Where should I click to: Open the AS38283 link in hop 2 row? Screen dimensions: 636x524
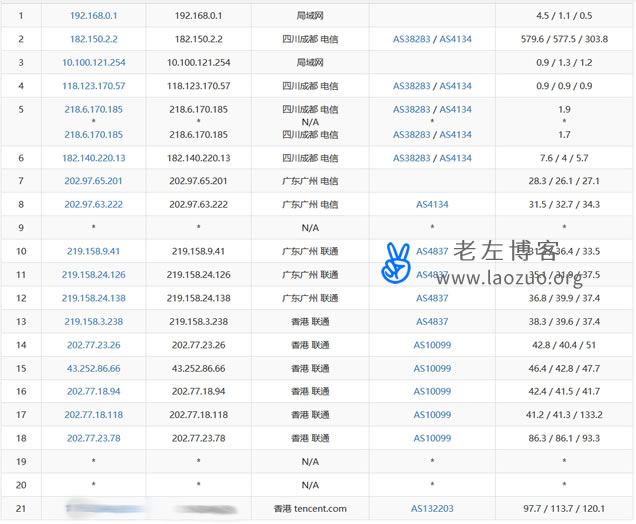[x=411, y=39]
